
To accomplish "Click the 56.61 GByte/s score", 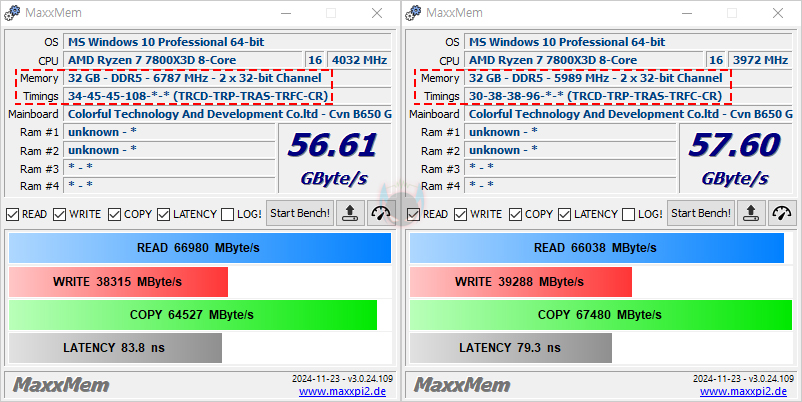I will (x=334, y=159).
